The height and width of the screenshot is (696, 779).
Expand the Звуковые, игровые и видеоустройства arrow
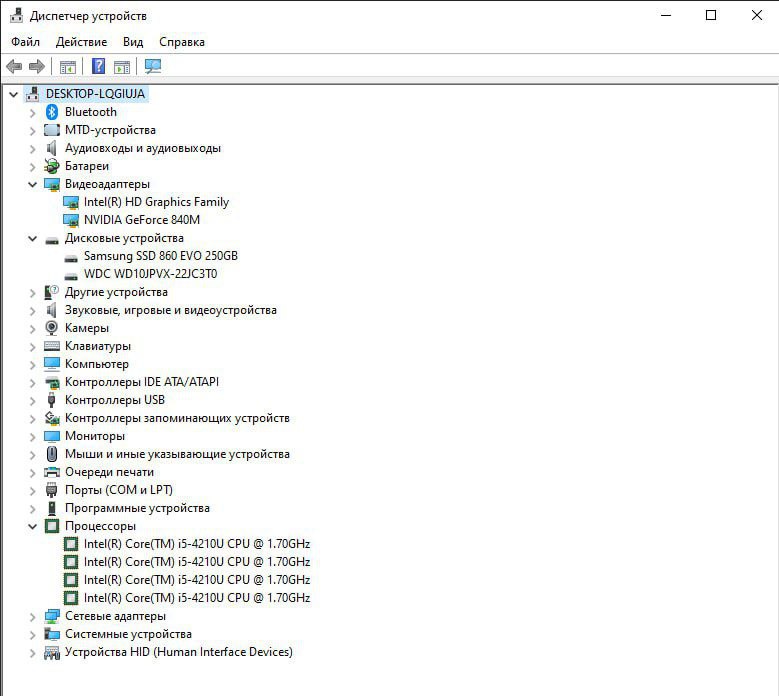point(32,311)
